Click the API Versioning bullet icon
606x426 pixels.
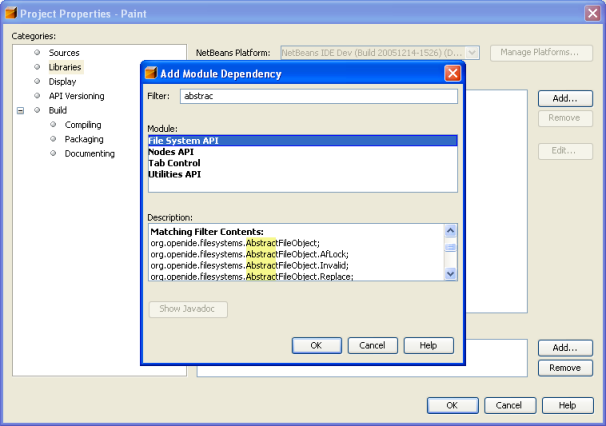click(37, 95)
